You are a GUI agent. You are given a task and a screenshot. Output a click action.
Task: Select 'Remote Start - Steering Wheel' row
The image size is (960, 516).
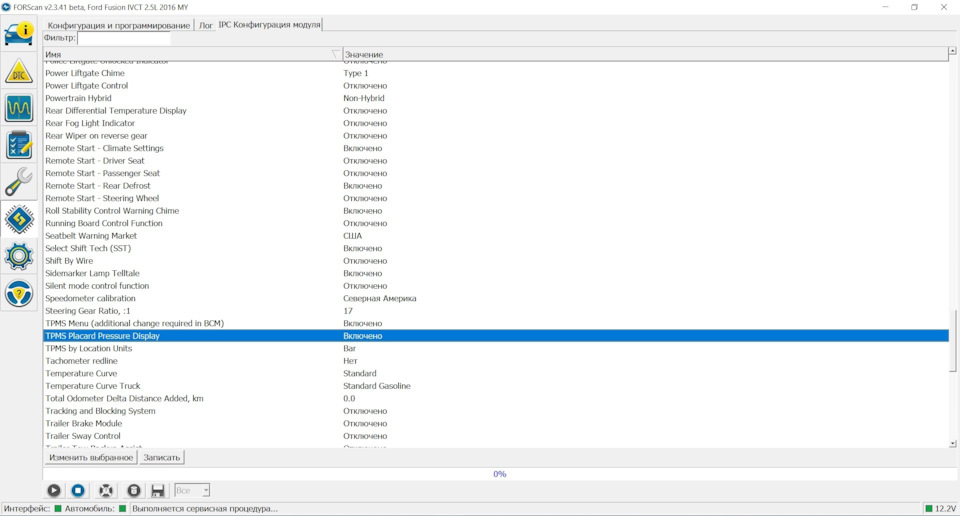tap(496, 198)
